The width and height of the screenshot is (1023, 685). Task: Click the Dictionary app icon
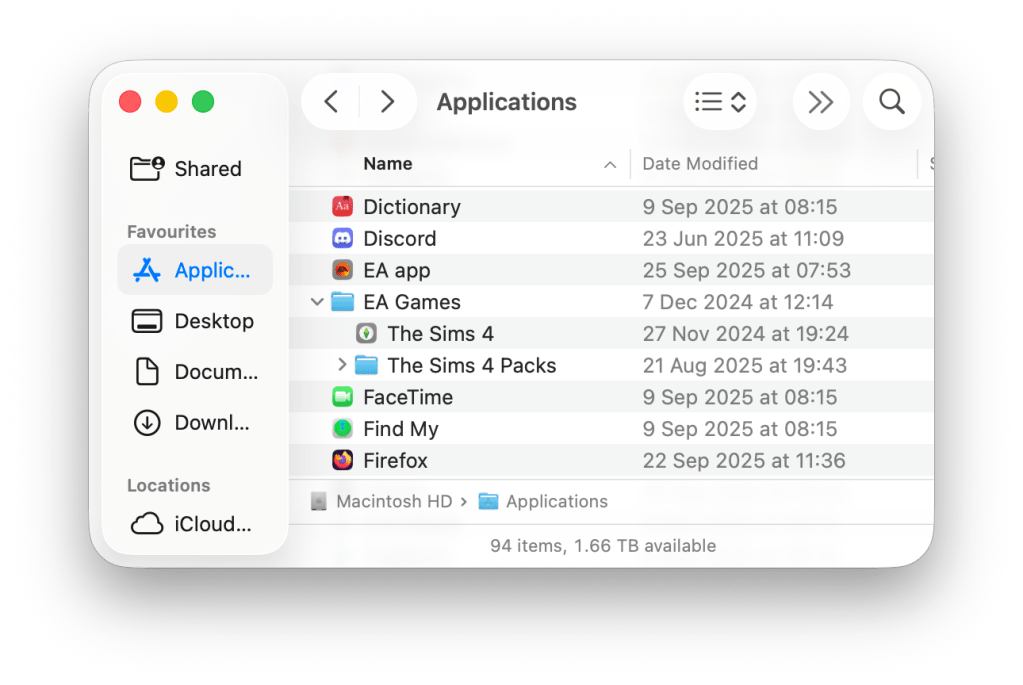coord(343,207)
